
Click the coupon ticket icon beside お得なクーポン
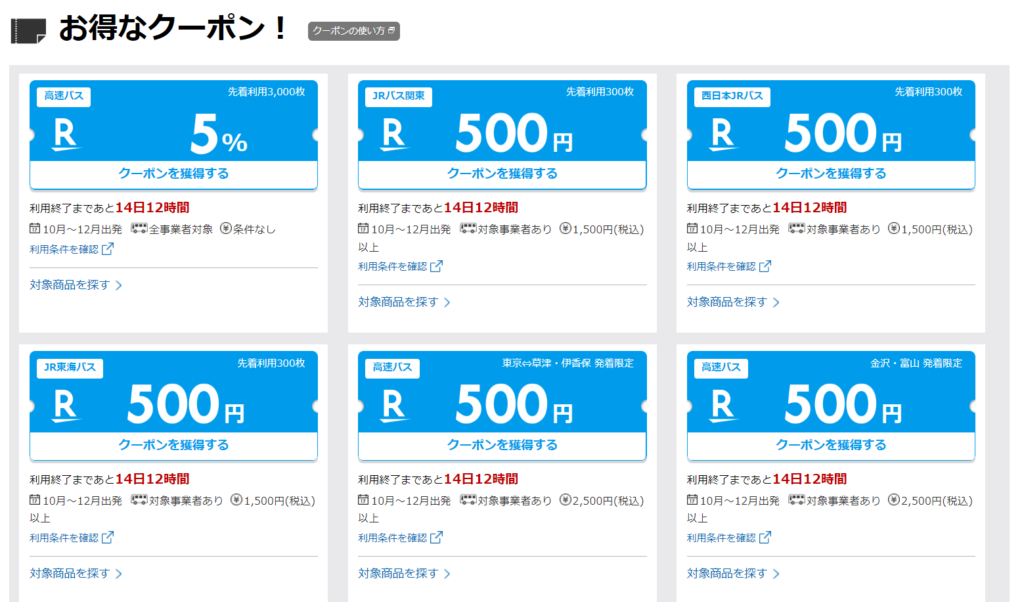(x=28, y=31)
